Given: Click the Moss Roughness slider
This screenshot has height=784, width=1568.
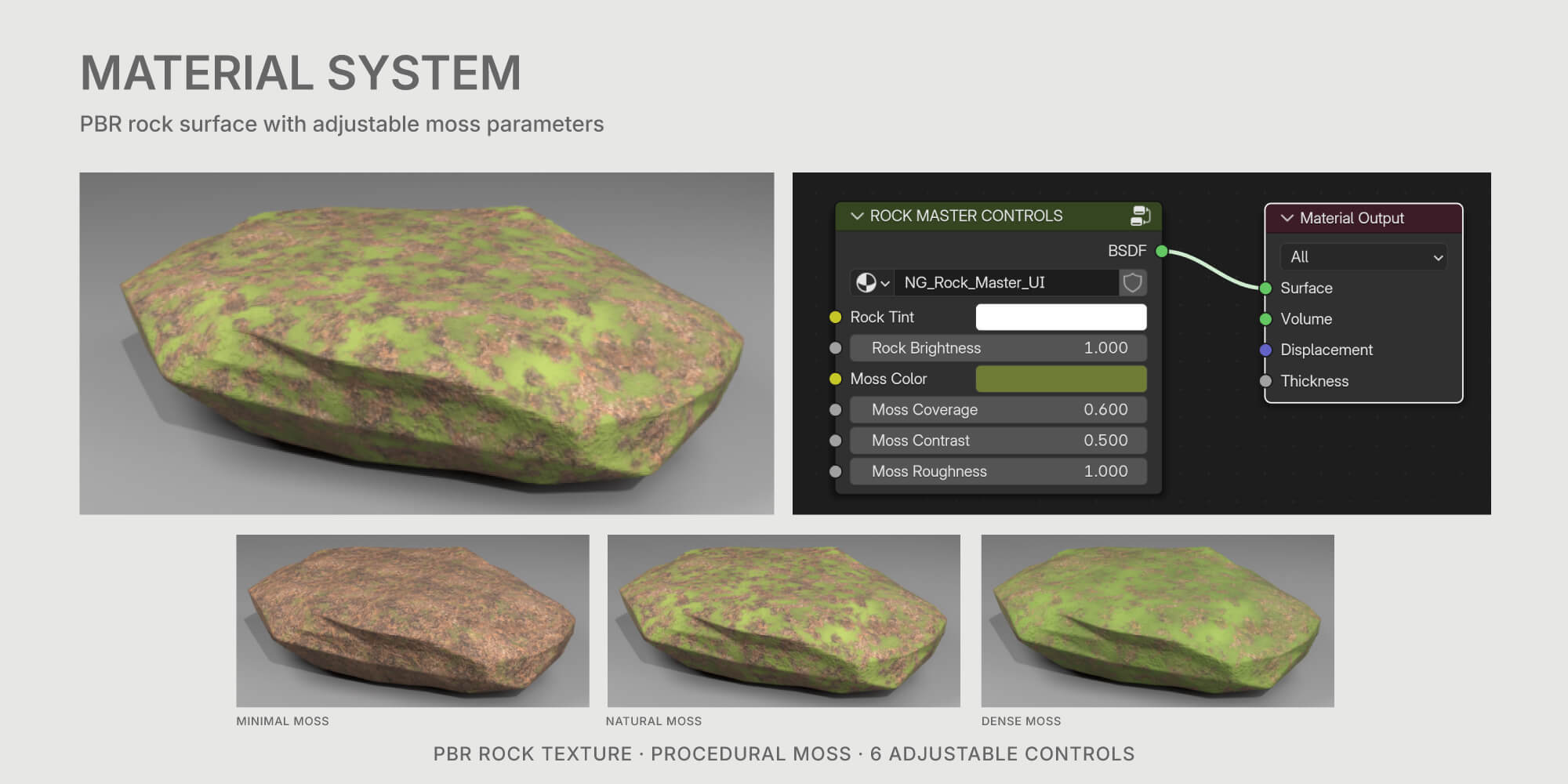Looking at the screenshot, I should (x=998, y=471).
